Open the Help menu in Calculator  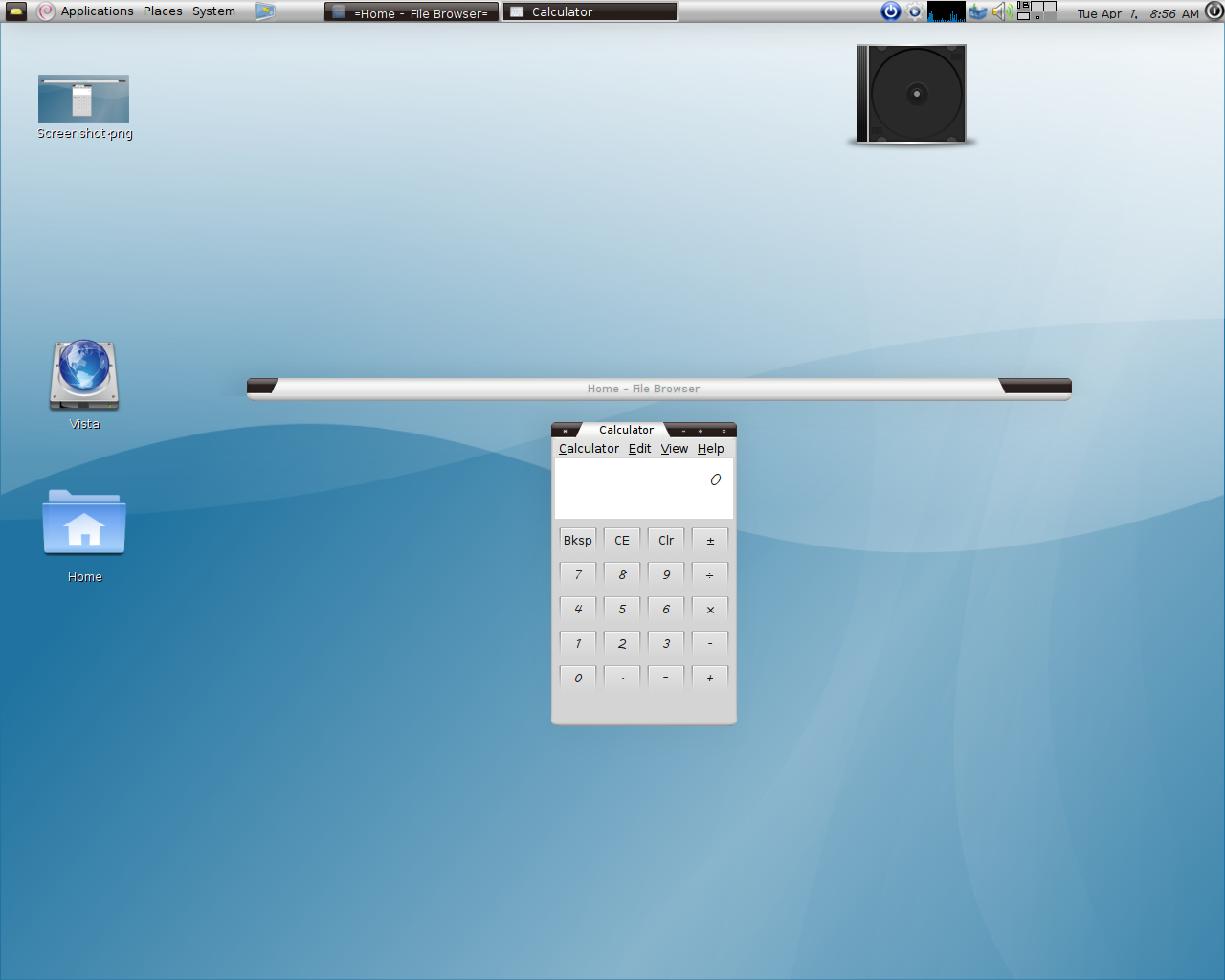coord(710,448)
